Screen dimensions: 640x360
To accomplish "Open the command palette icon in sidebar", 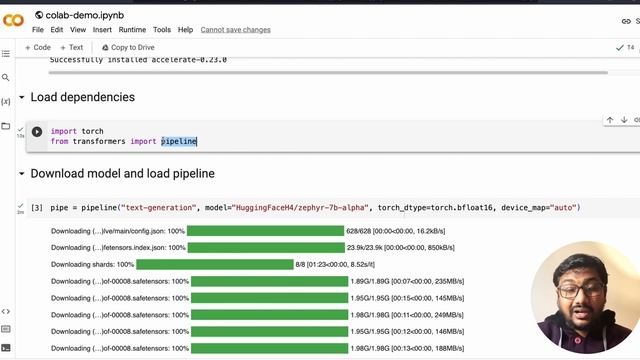I will 6,329.
